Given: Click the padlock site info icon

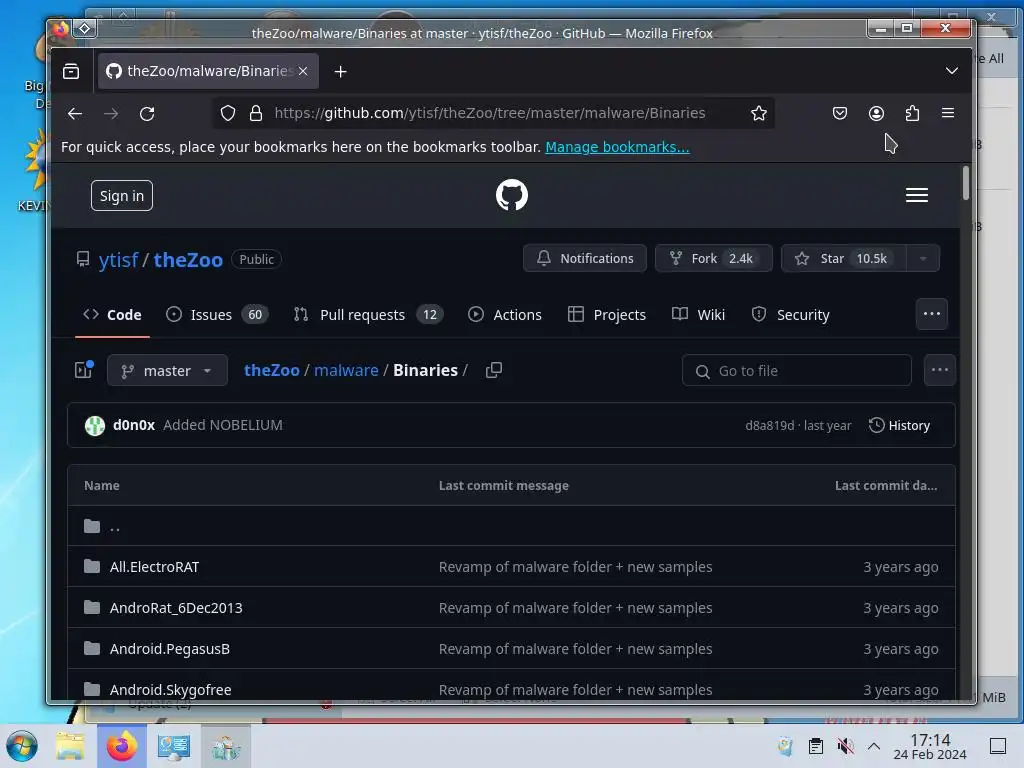Looking at the screenshot, I should pos(256,113).
